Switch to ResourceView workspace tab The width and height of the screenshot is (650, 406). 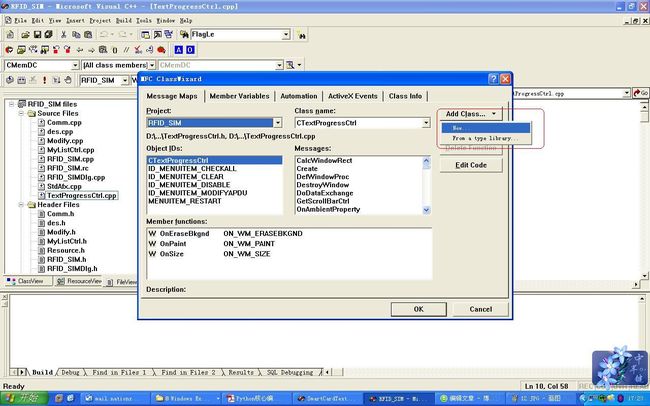[79, 281]
